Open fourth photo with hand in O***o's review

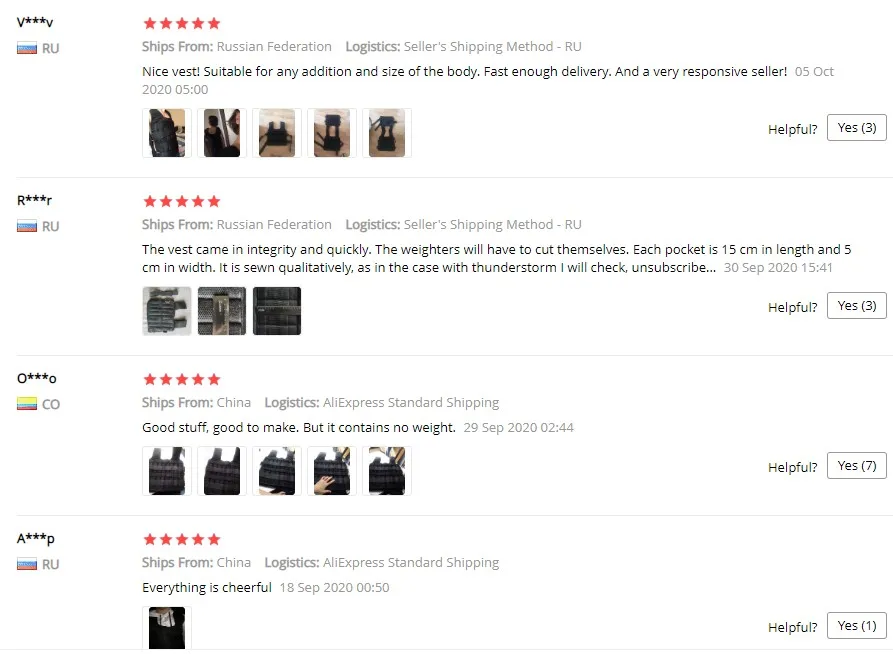tap(332, 471)
